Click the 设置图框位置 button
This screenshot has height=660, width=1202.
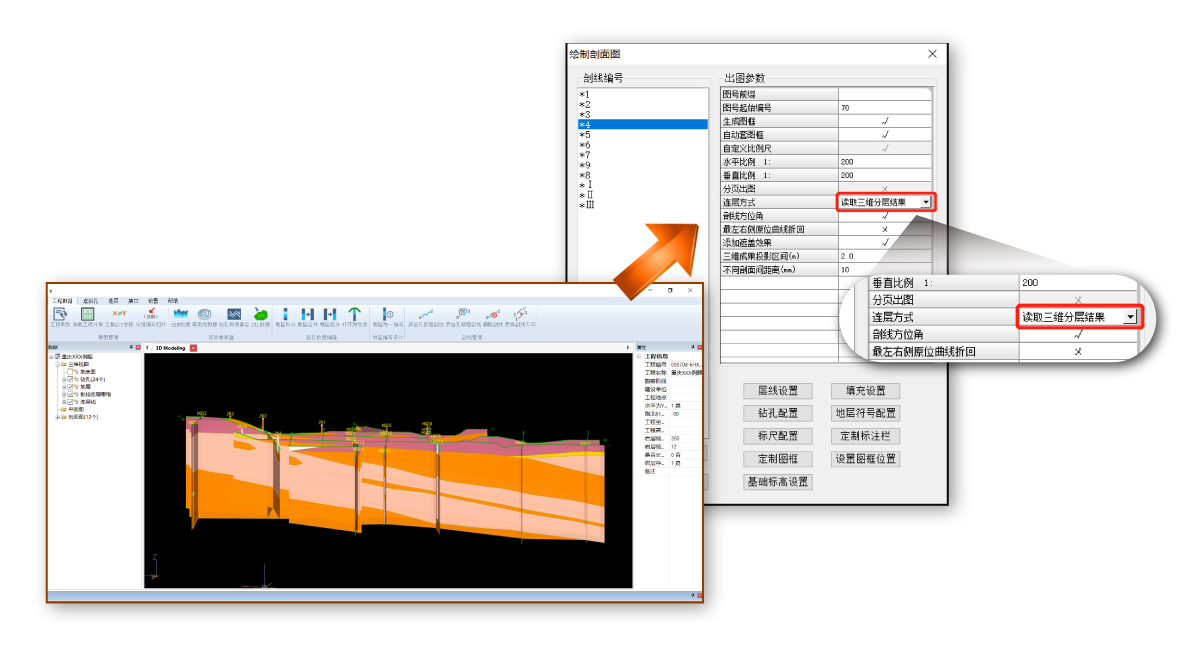pos(865,459)
